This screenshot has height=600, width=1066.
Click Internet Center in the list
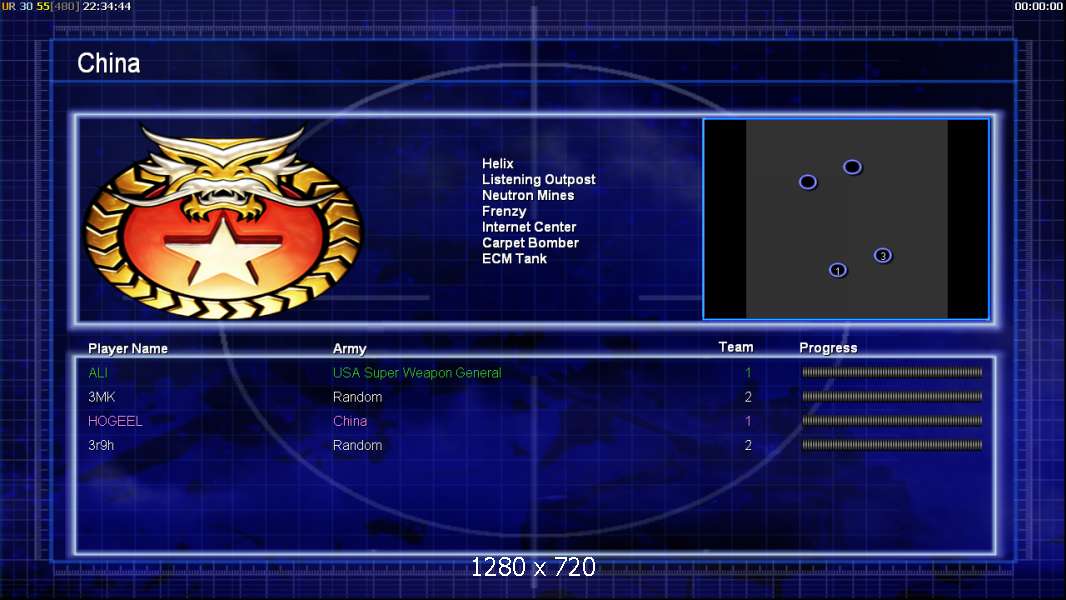pyautogui.click(x=529, y=227)
